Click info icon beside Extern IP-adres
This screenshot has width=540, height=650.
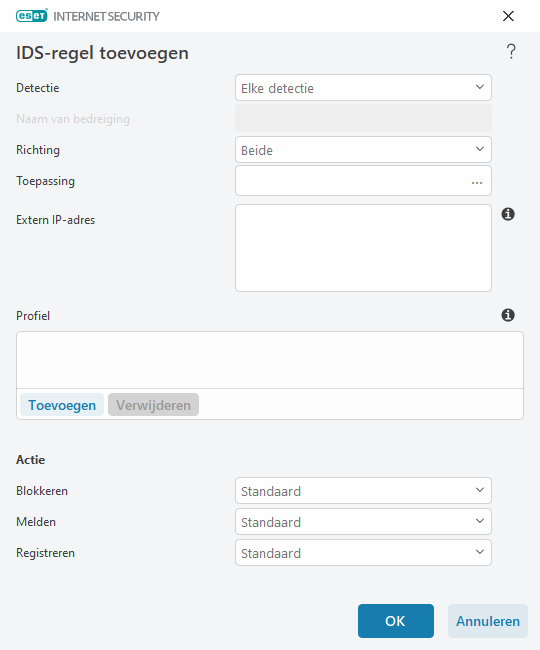pos(508,214)
